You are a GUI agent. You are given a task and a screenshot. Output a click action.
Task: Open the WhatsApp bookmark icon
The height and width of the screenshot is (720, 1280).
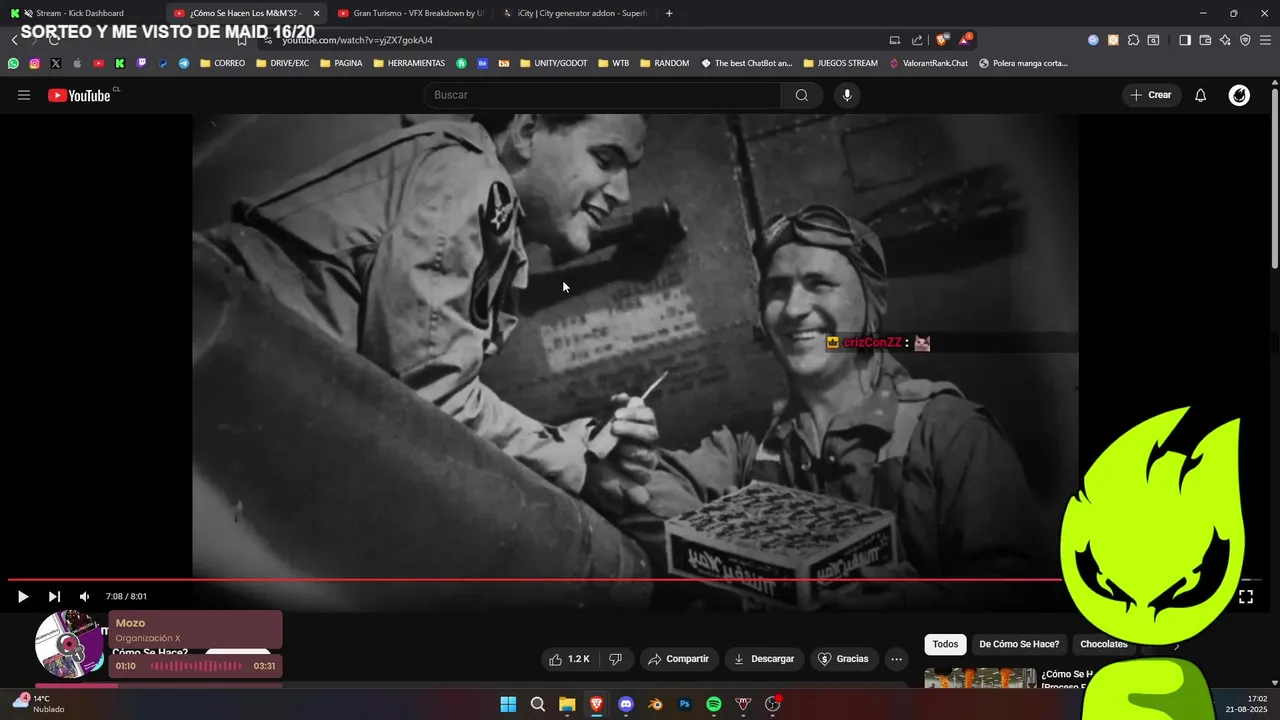(13, 63)
